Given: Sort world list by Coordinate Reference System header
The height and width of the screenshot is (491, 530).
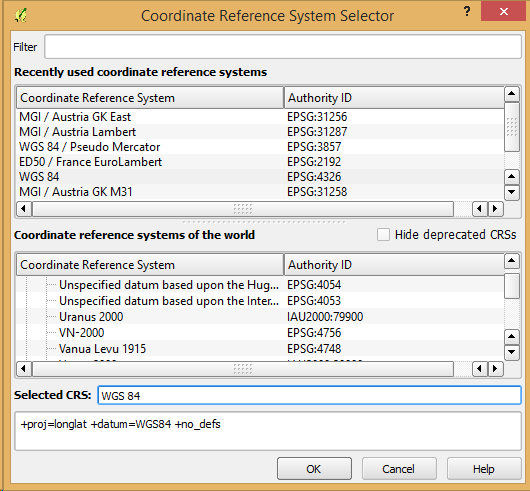Looking at the screenshot, I should tap(150, 265).
